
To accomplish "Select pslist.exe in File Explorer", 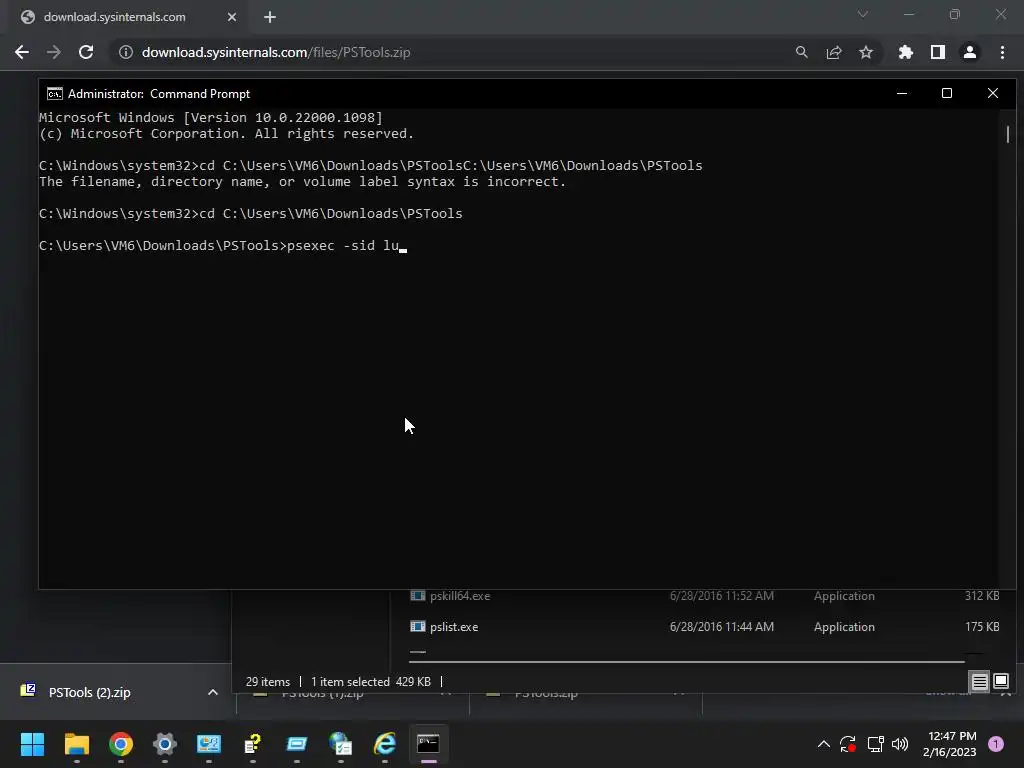I will point(454,627).
